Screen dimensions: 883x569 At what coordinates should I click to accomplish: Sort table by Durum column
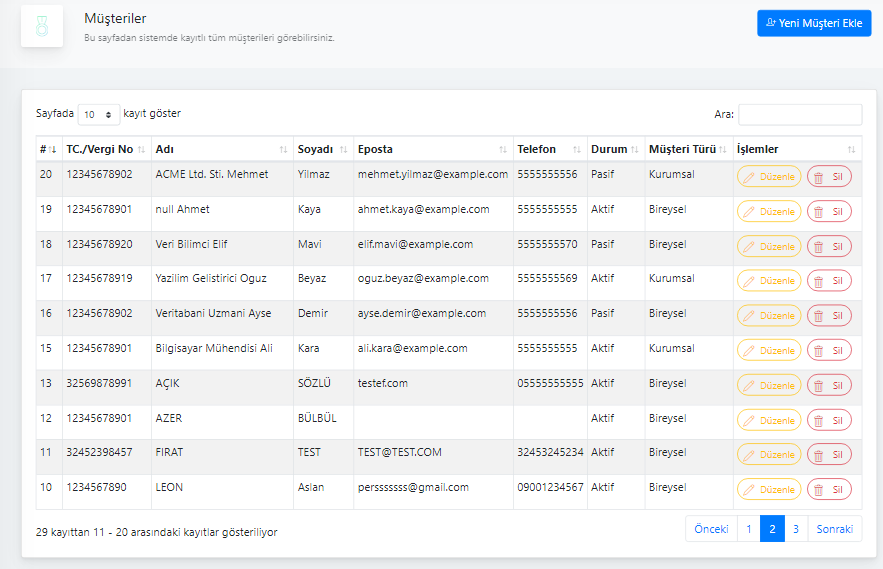click(x=616, y=149)
